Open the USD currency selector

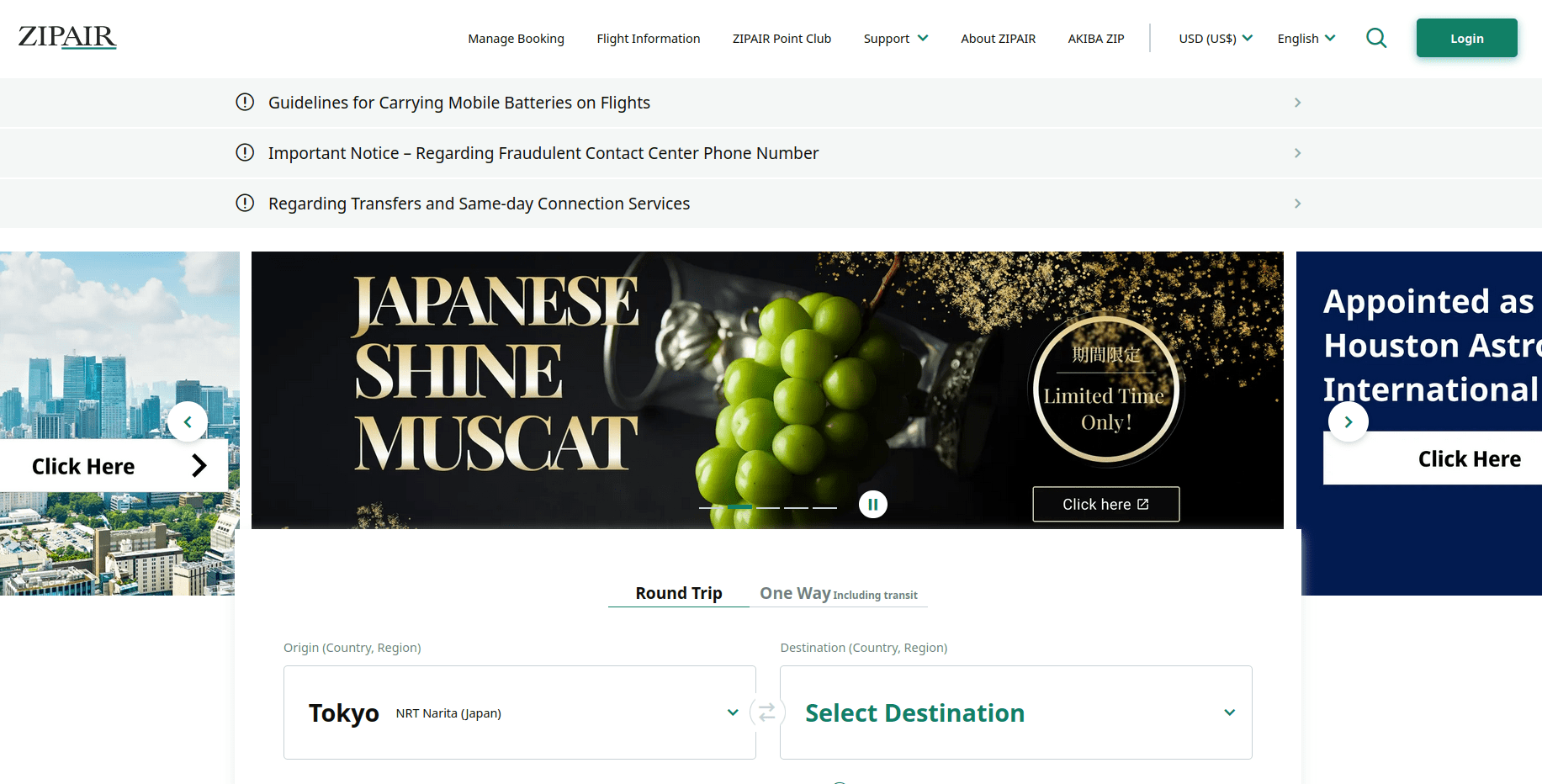point(1215,39)
